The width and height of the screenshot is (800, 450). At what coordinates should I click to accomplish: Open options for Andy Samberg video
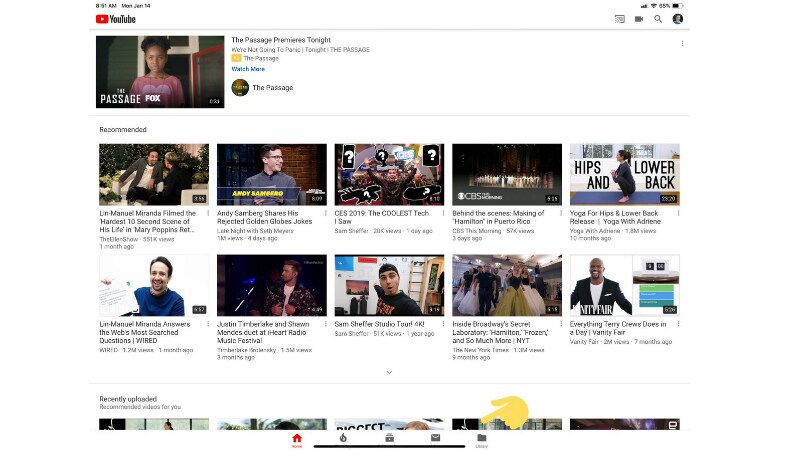click(326, 213)
